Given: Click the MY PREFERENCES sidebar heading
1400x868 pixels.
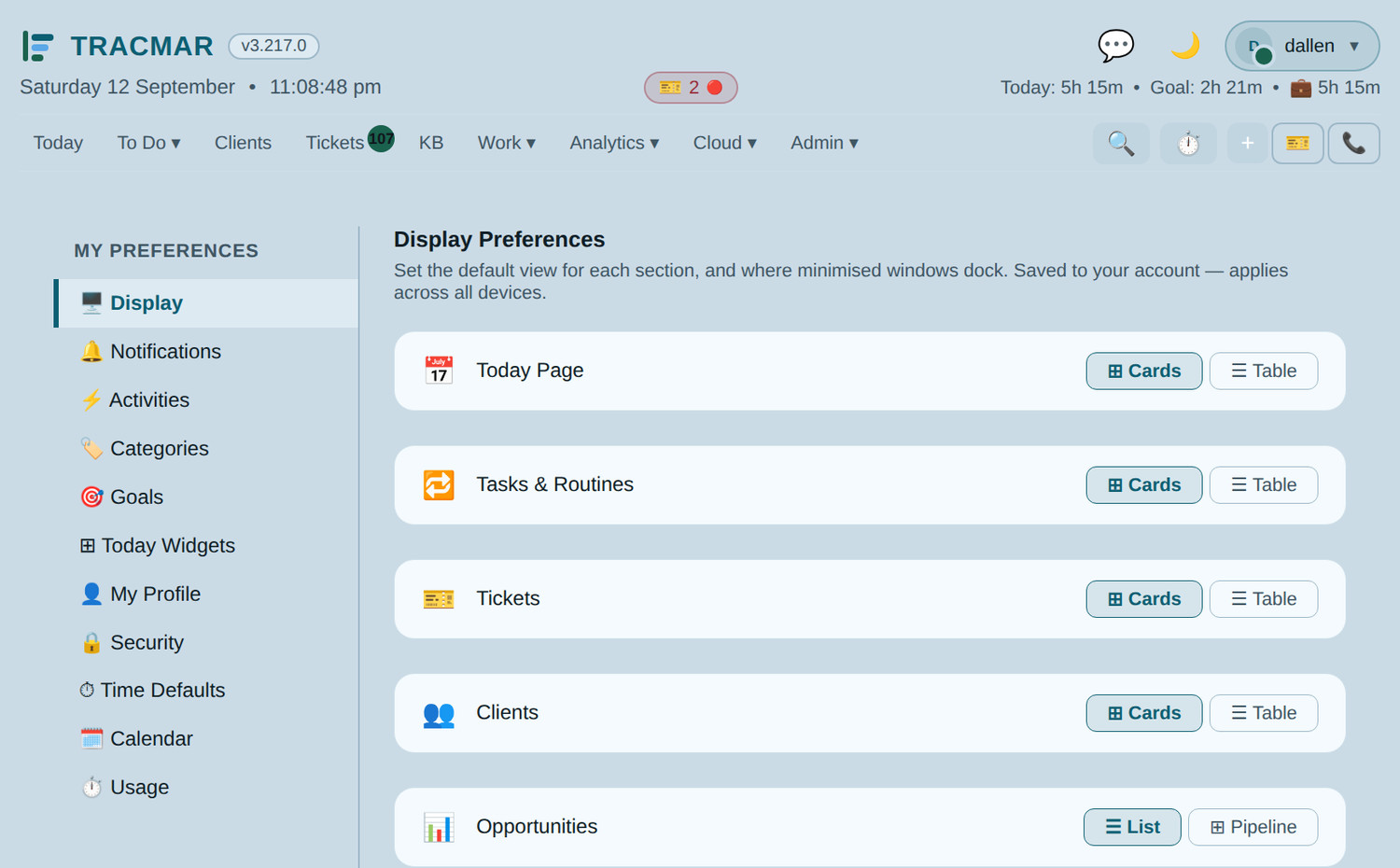Looking at the screenshot, I should 166,251.
